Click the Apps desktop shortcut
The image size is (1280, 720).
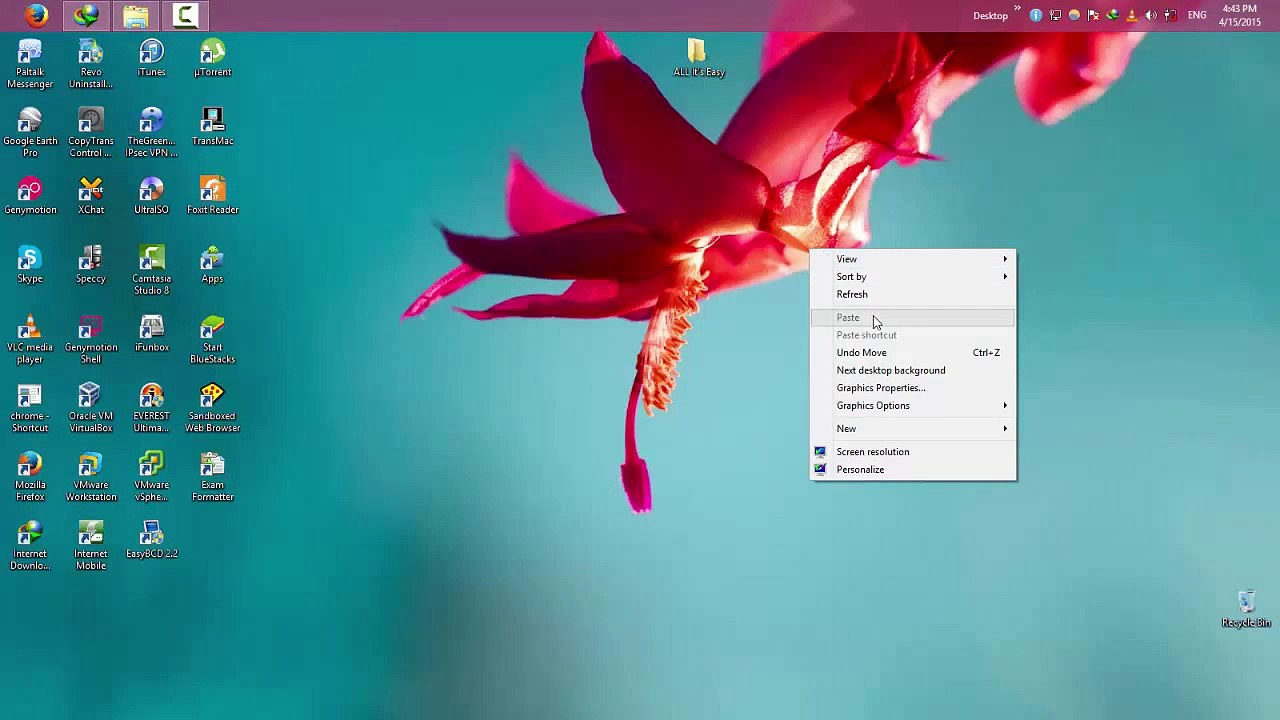pyautogui.click(x=213, y=265)
